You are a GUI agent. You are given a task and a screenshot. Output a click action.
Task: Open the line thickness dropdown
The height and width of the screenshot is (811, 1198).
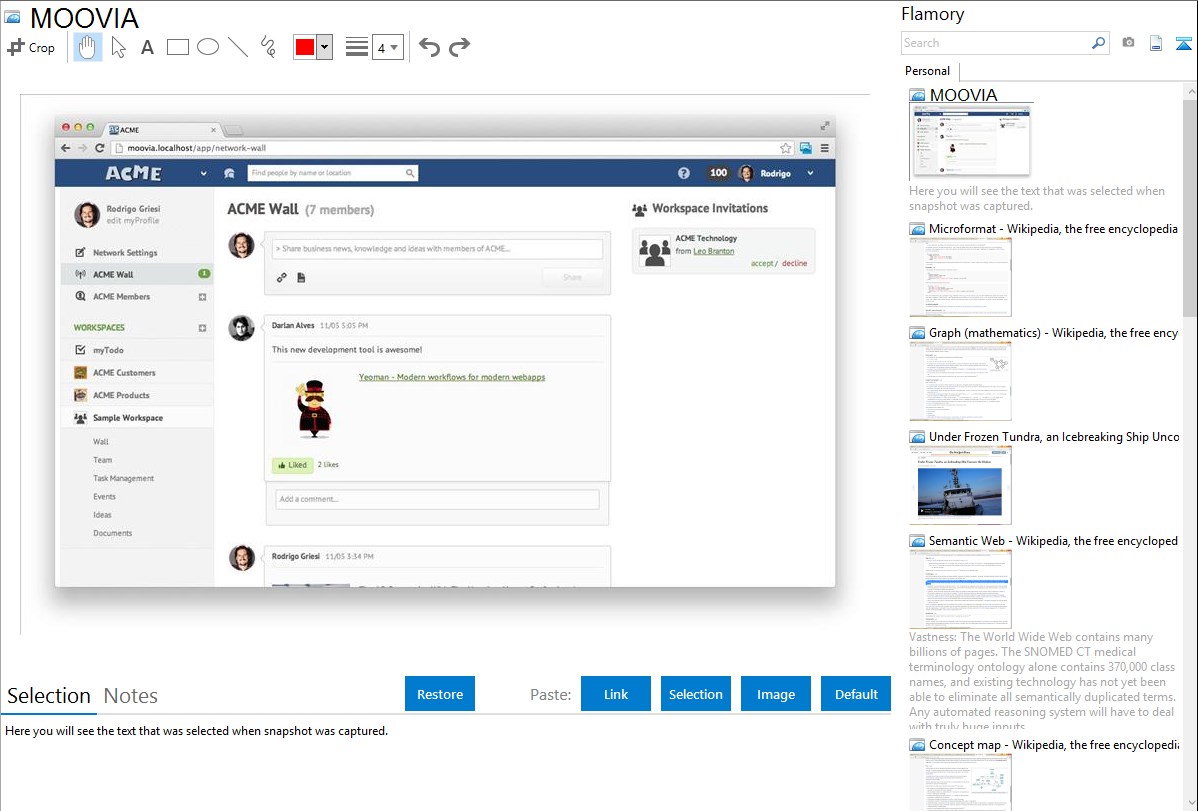(x=387, y=47)
